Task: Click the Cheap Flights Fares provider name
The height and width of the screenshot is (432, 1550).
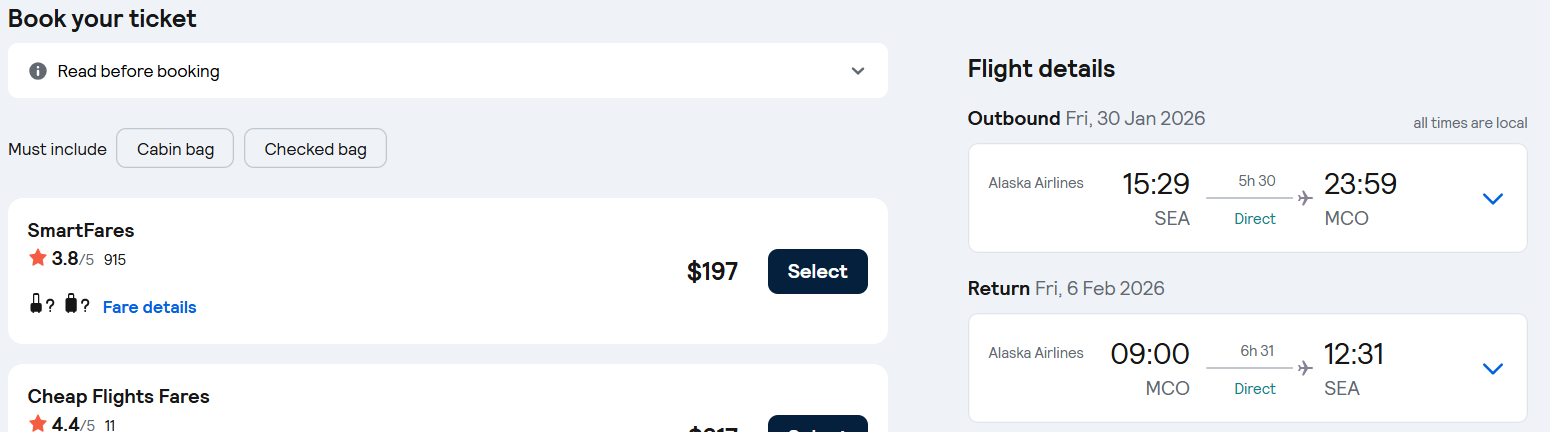Action: (x=119, y=396)
